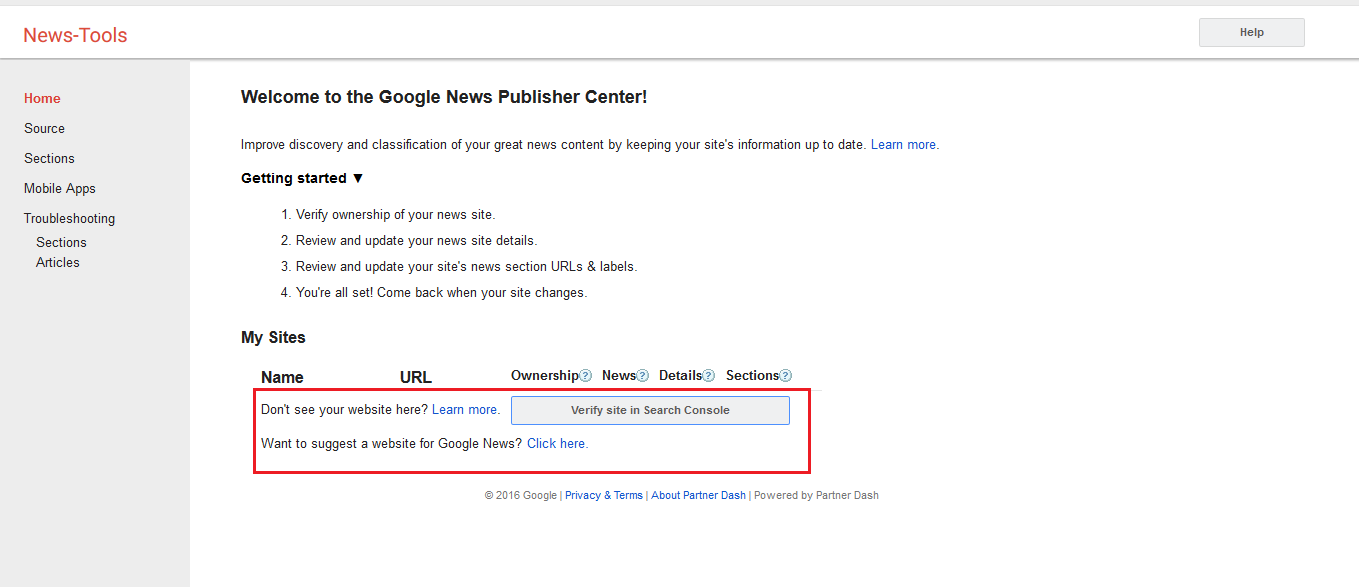Click the help icon next to Details
This screenshot has width=1359, height=587.
(x=709, y=376)
